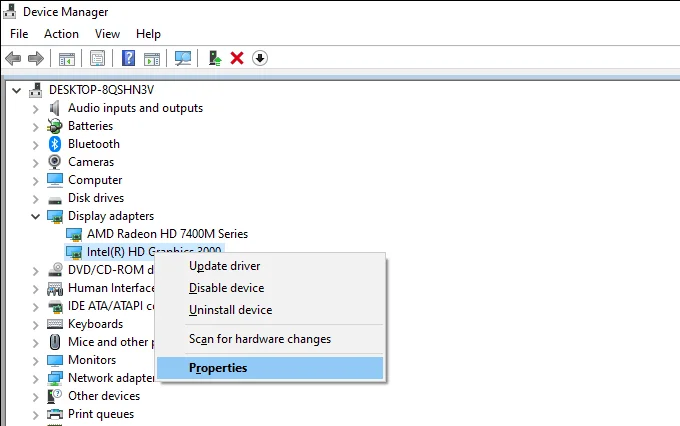Select Update driver in context menu
680x426 pixels.
pos(225,266)
